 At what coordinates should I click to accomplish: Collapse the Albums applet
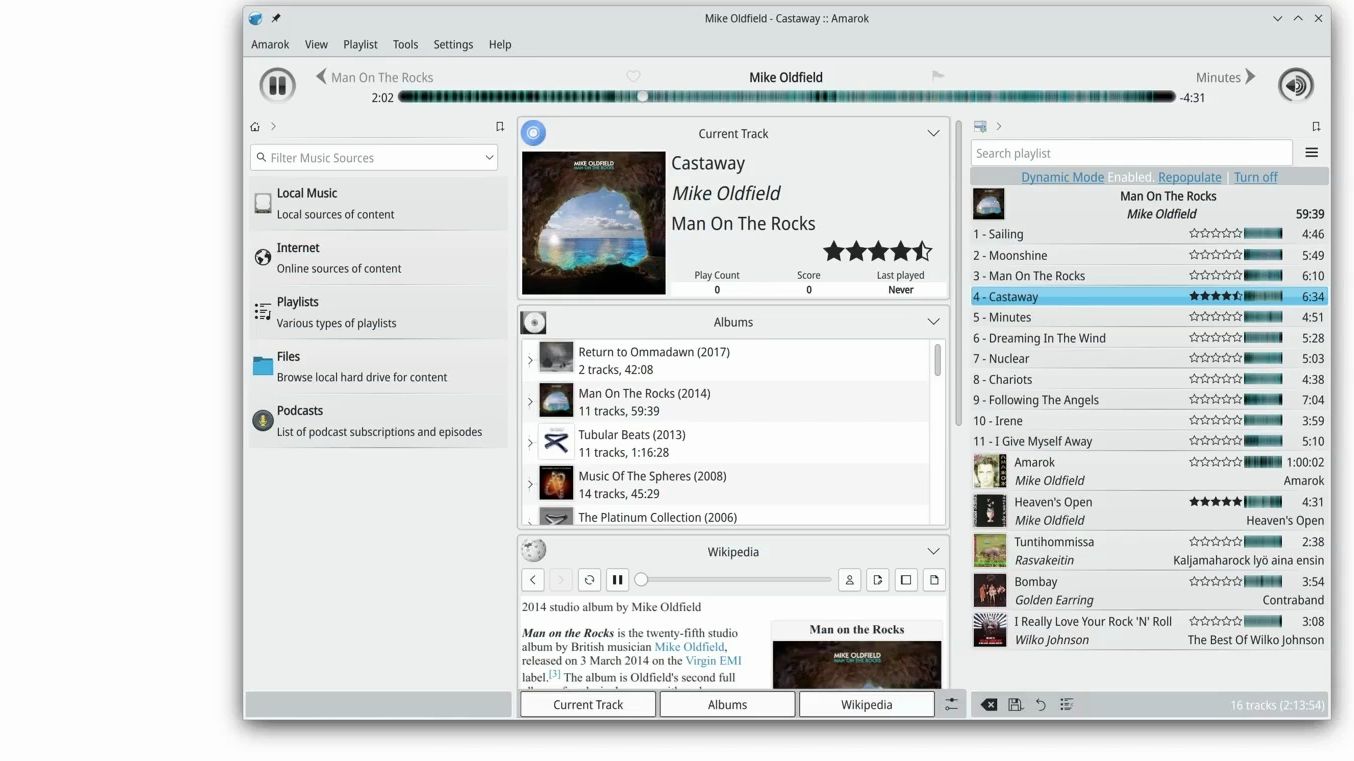tap(933, 322)
